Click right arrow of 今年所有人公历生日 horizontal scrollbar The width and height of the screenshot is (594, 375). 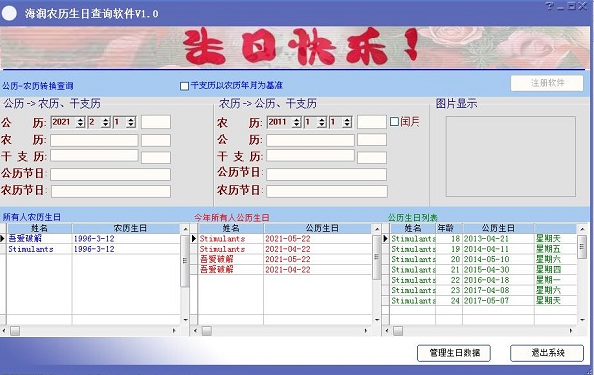pos(366,331)
